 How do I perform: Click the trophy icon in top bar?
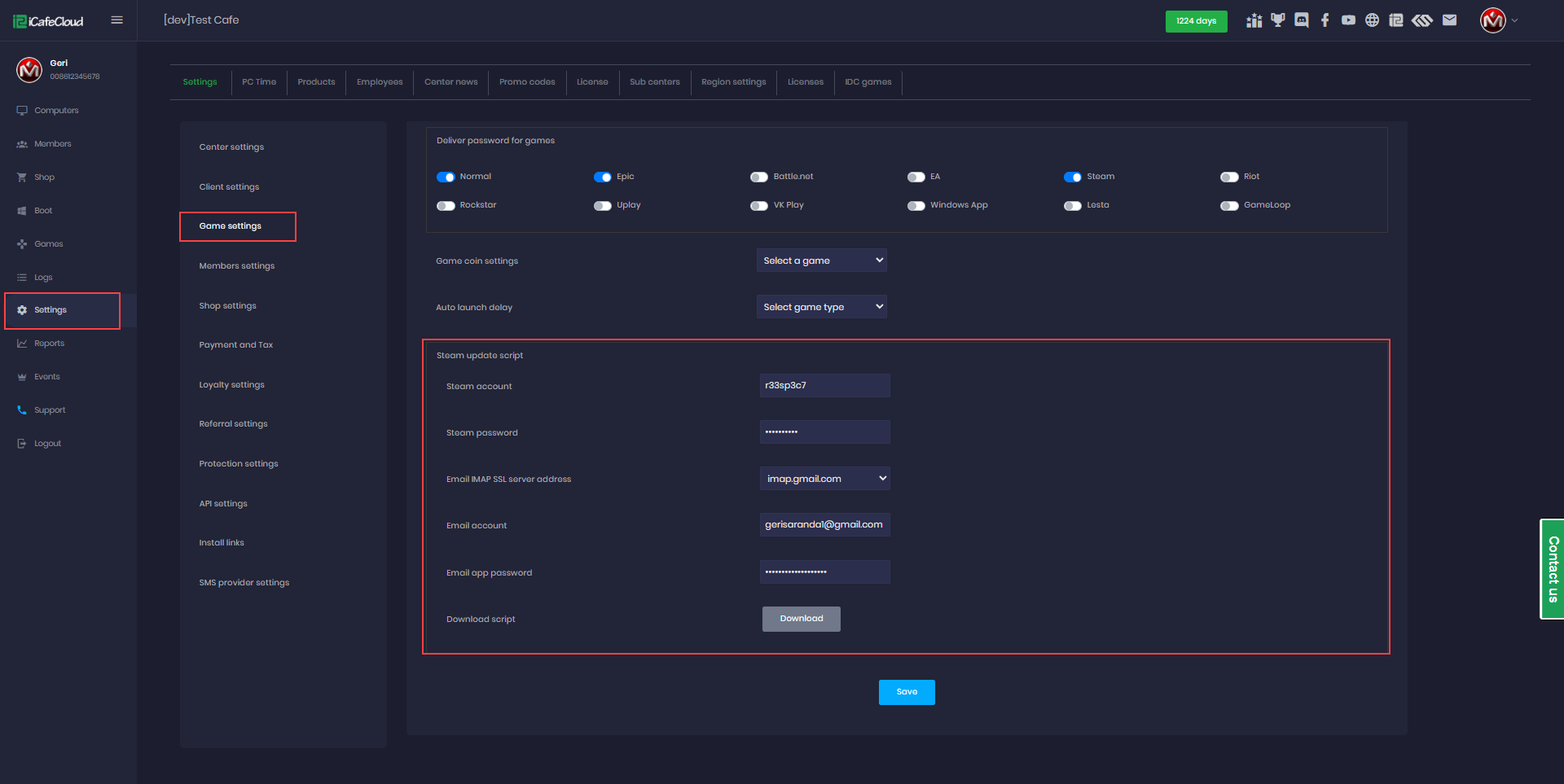click(1278, 20)
